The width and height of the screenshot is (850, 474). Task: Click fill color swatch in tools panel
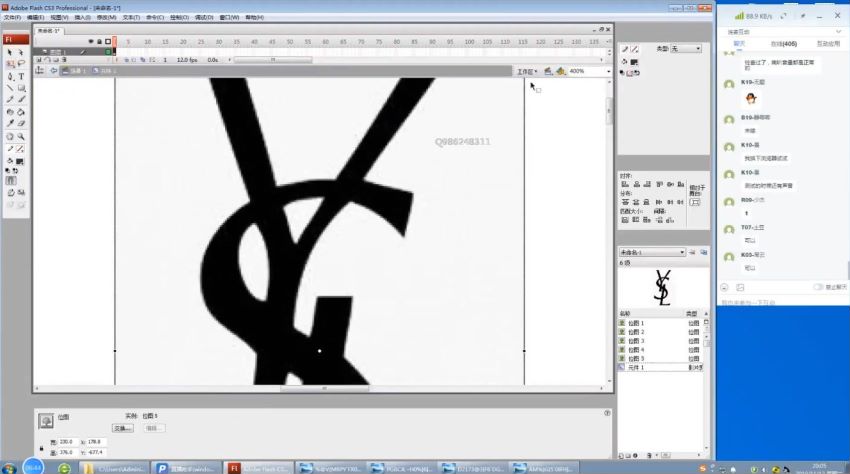coord(20,162)
